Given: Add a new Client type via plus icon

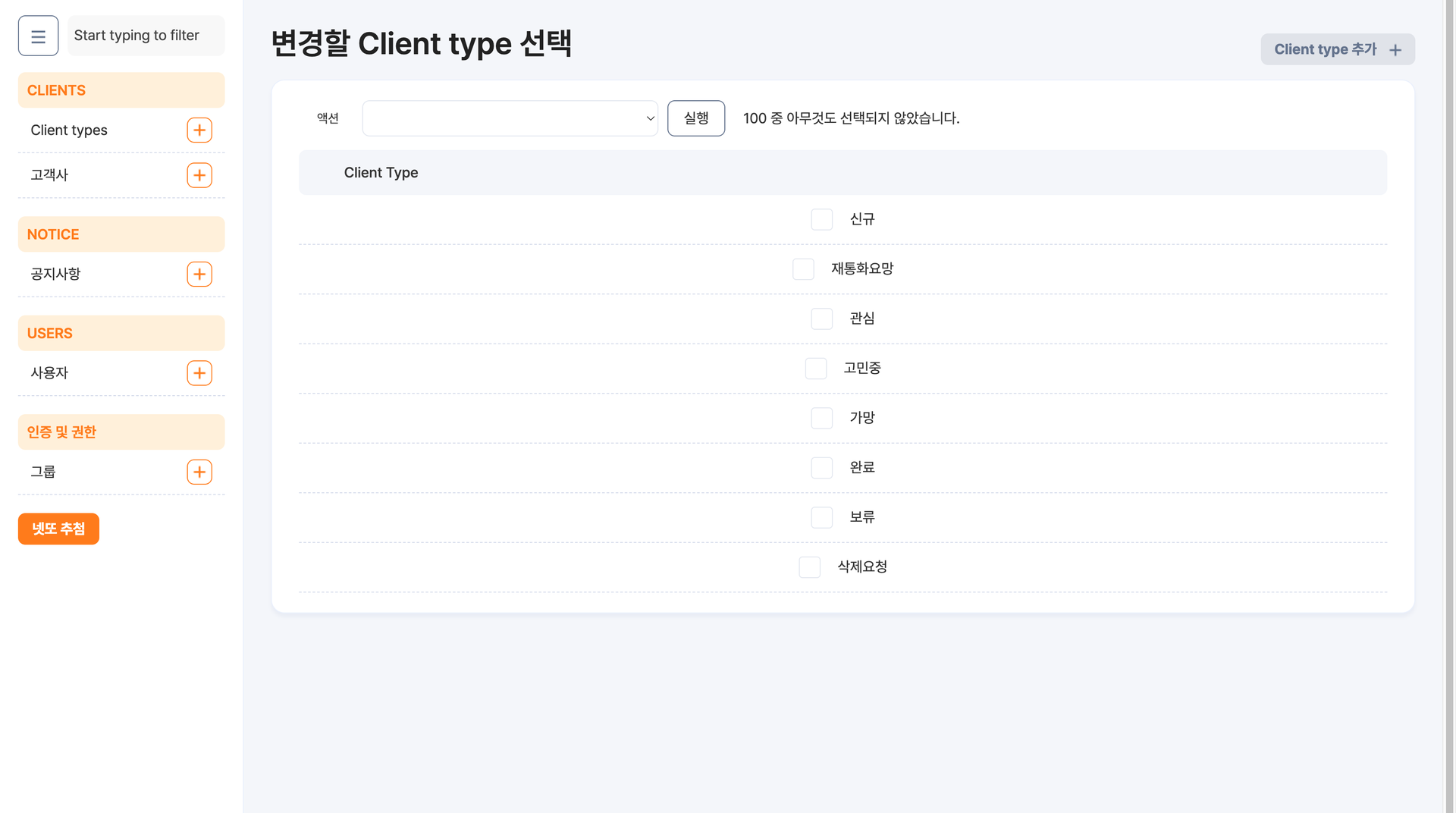Looking at the screenshot, I should pos(199,130).
